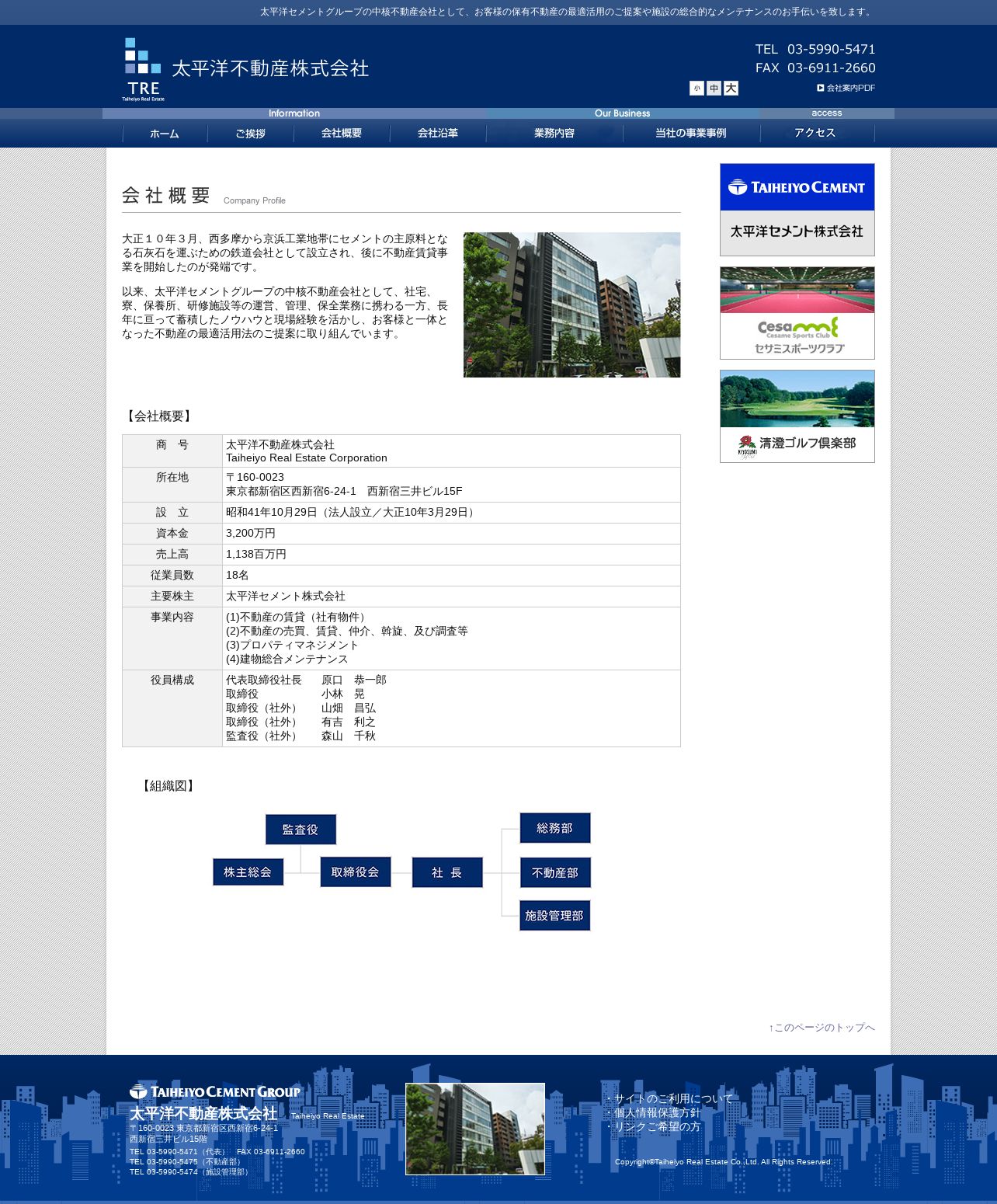Screen dimensions: 997x1204
Task: Click 役員構成 row label
Action: (172, 680)
